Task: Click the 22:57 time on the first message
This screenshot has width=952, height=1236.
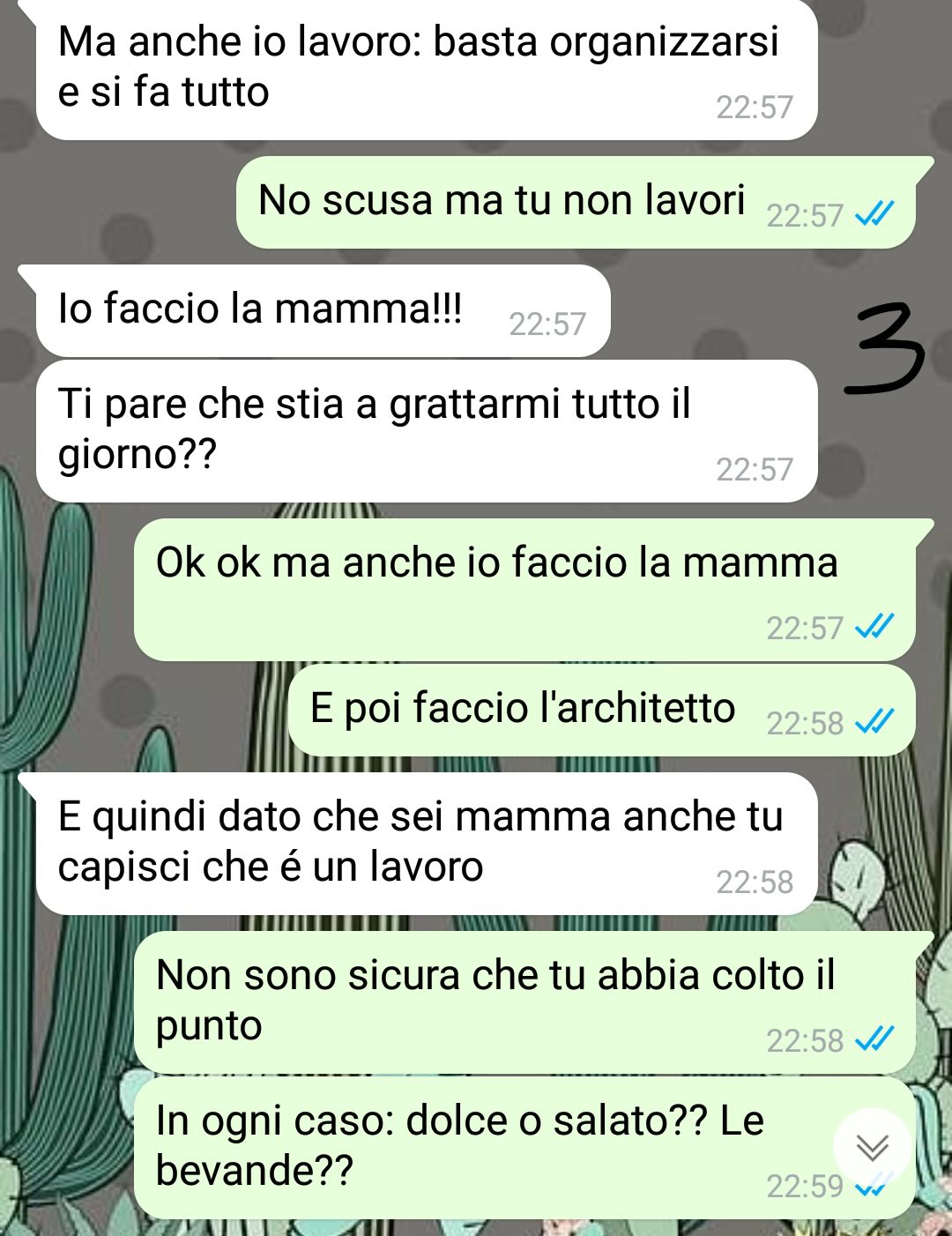Action: pyautogui.click(x=755, y=107)
